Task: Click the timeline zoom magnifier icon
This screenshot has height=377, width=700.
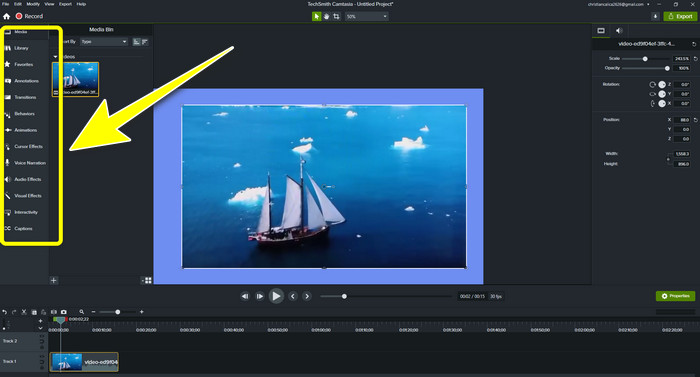Action: tap(82, 312)
